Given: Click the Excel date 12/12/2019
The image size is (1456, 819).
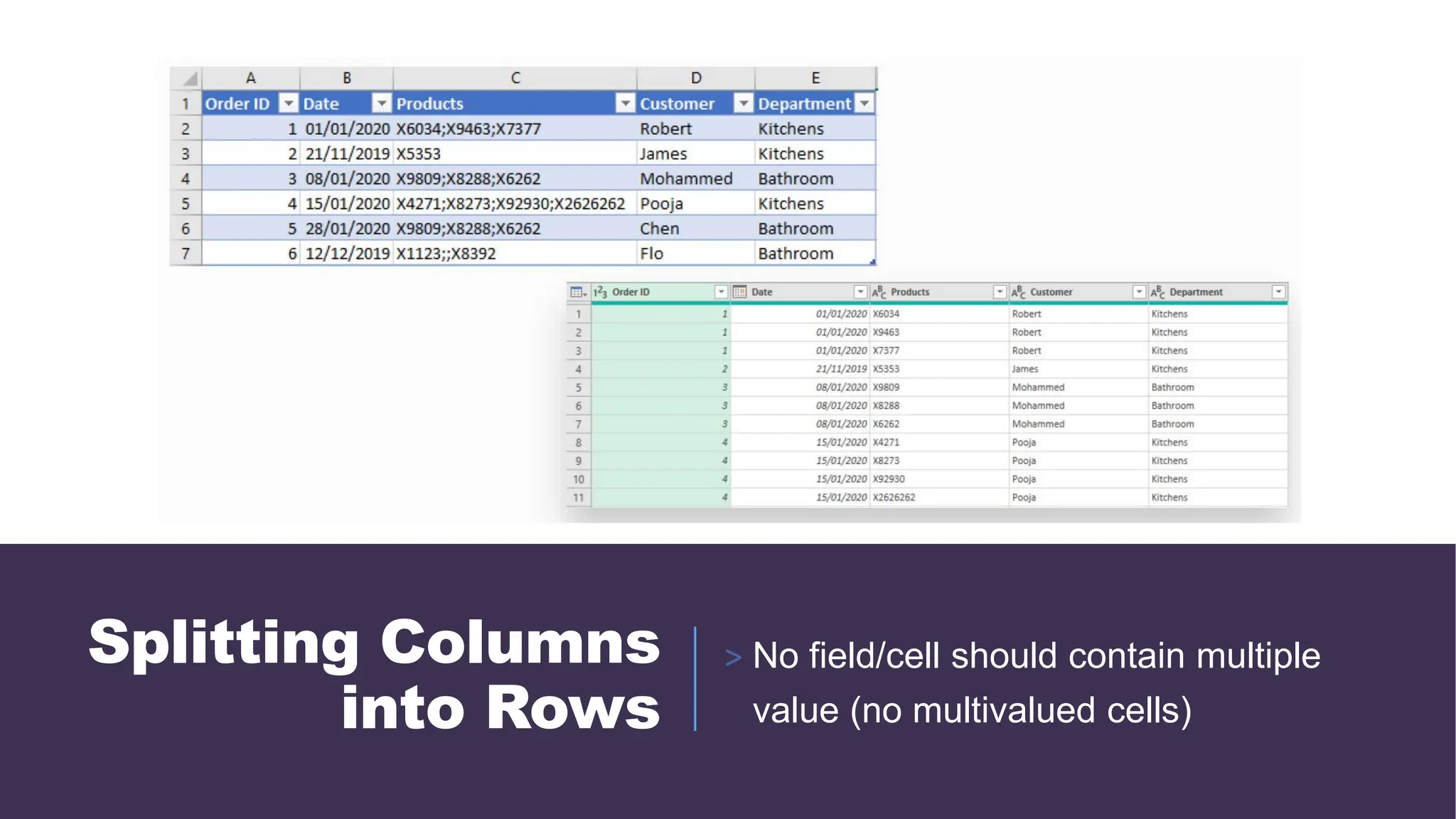Looking at the screenshot, I should pos(347,253).
